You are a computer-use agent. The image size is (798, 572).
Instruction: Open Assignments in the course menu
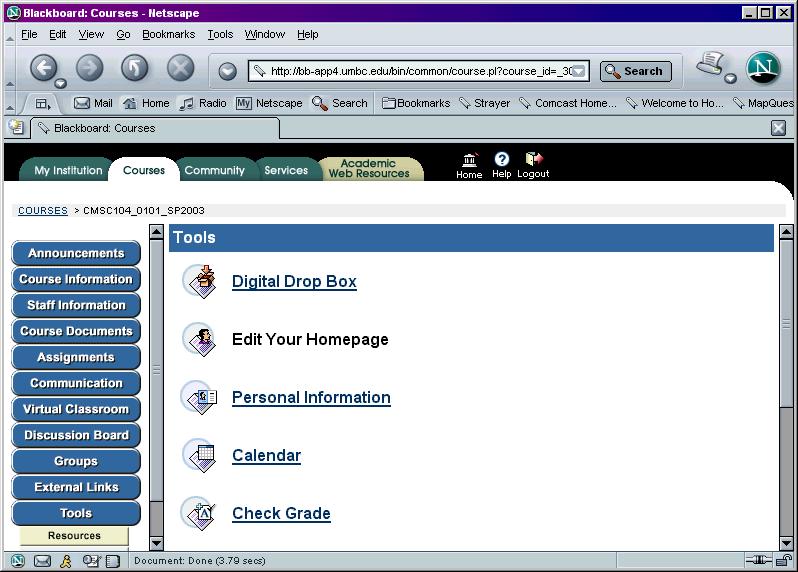(76, 357)
